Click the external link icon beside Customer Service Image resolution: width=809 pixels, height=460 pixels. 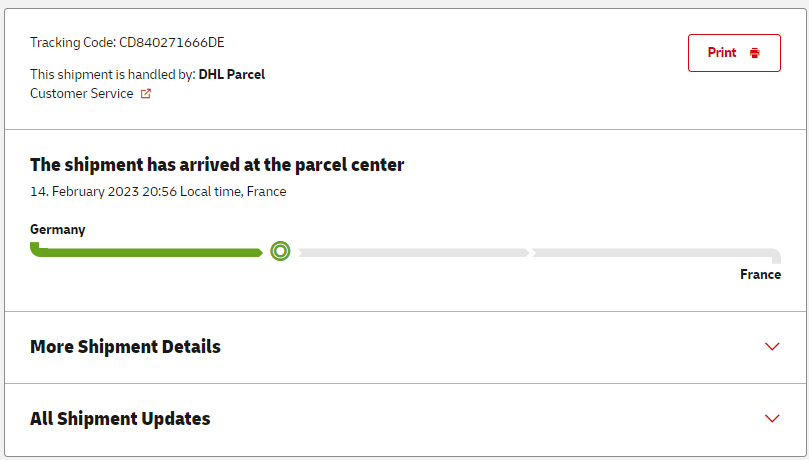(x=146, y=94)
